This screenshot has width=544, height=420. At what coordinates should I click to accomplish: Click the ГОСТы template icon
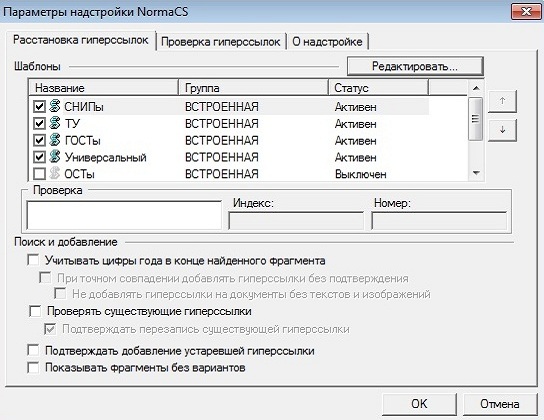click(x=54, y=140)
